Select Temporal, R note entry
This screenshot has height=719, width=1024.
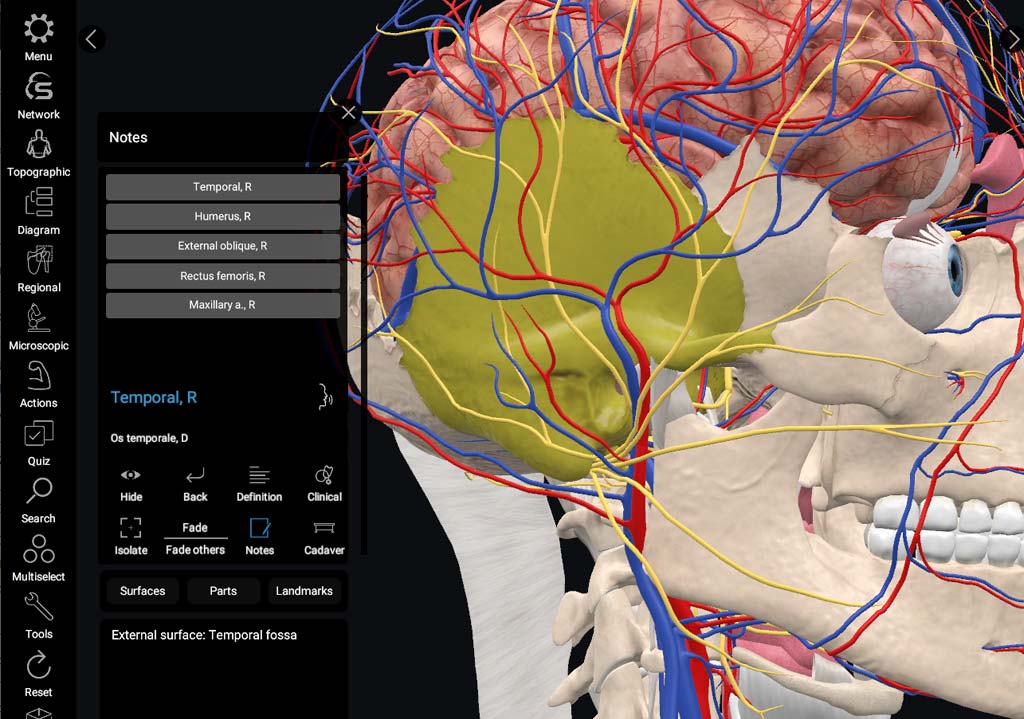tap(223, 187)
